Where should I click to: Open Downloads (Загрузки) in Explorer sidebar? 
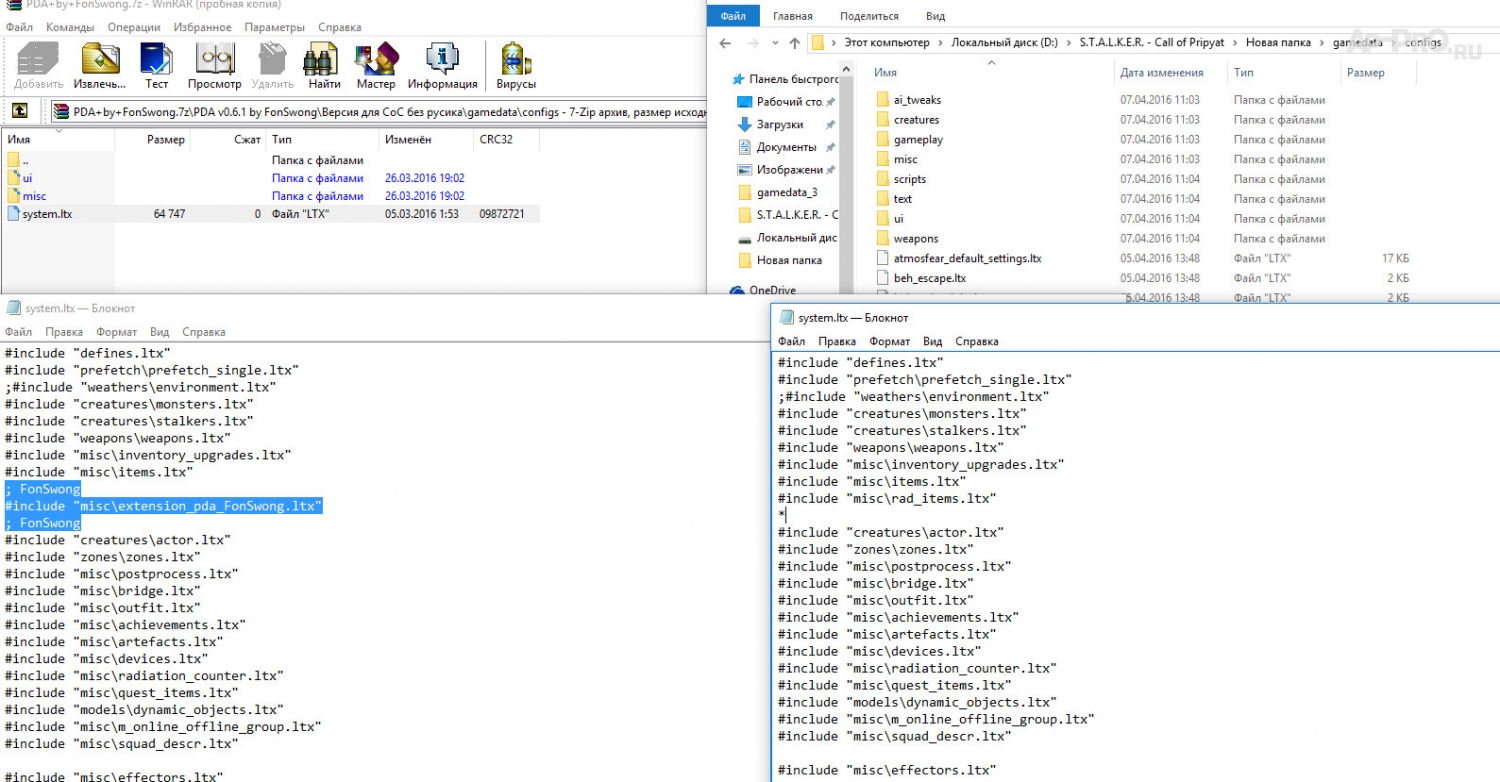click(x=771, y=124)
